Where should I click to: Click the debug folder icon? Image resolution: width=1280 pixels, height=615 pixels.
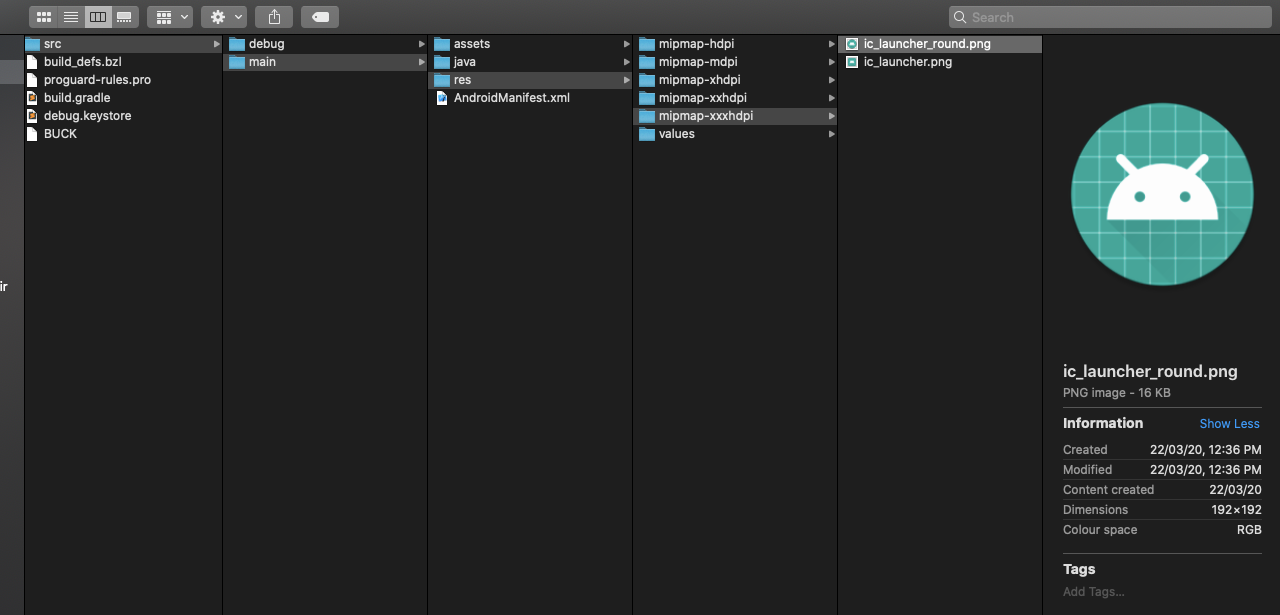pos(237,44)
